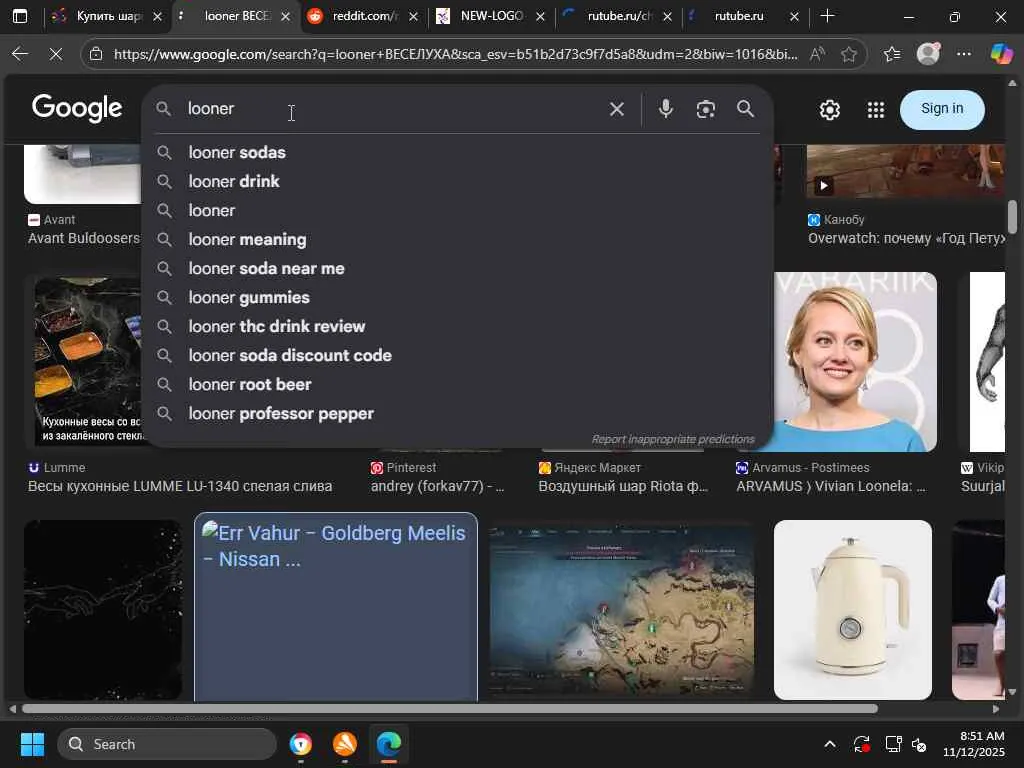Screen dimensions: 1024x768
Task: Click the Windows Start button
Action: [x=32, y=744]
